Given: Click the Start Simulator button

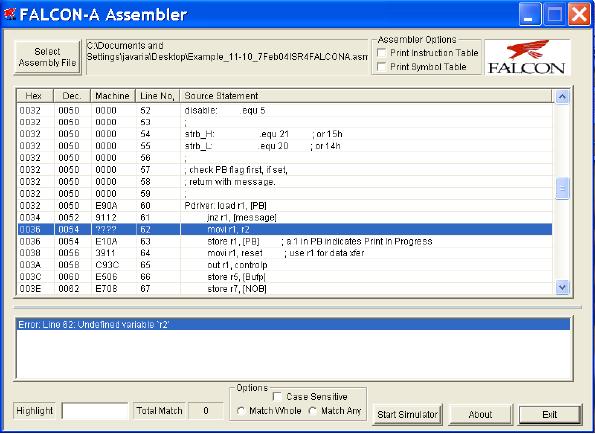Looking at the screenshot, I should [408, 415].
